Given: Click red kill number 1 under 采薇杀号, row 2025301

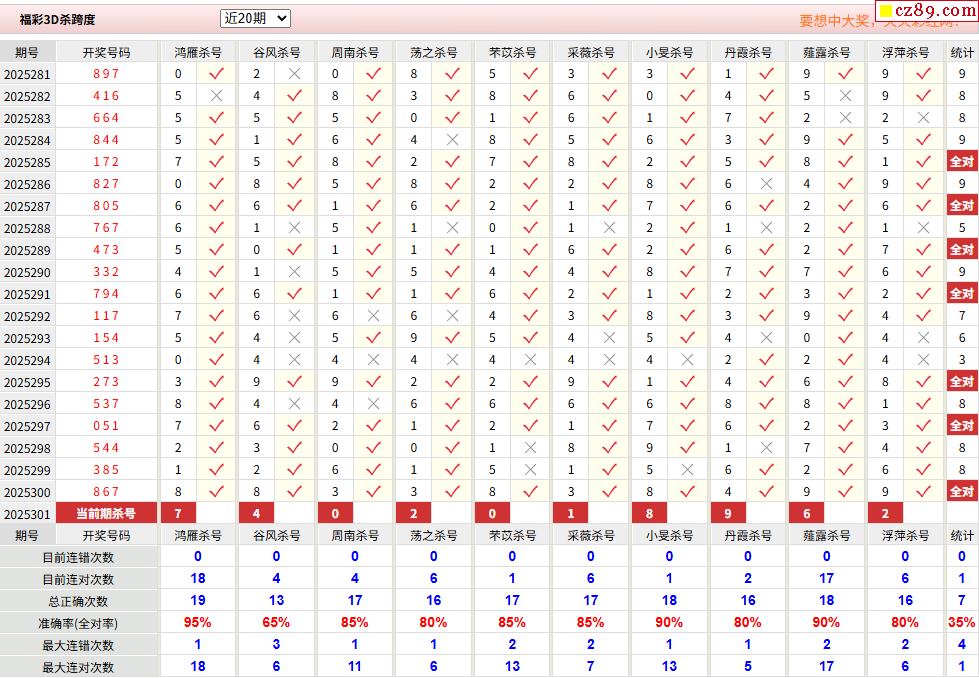Looking at the screenshot, I should [571, 513].
